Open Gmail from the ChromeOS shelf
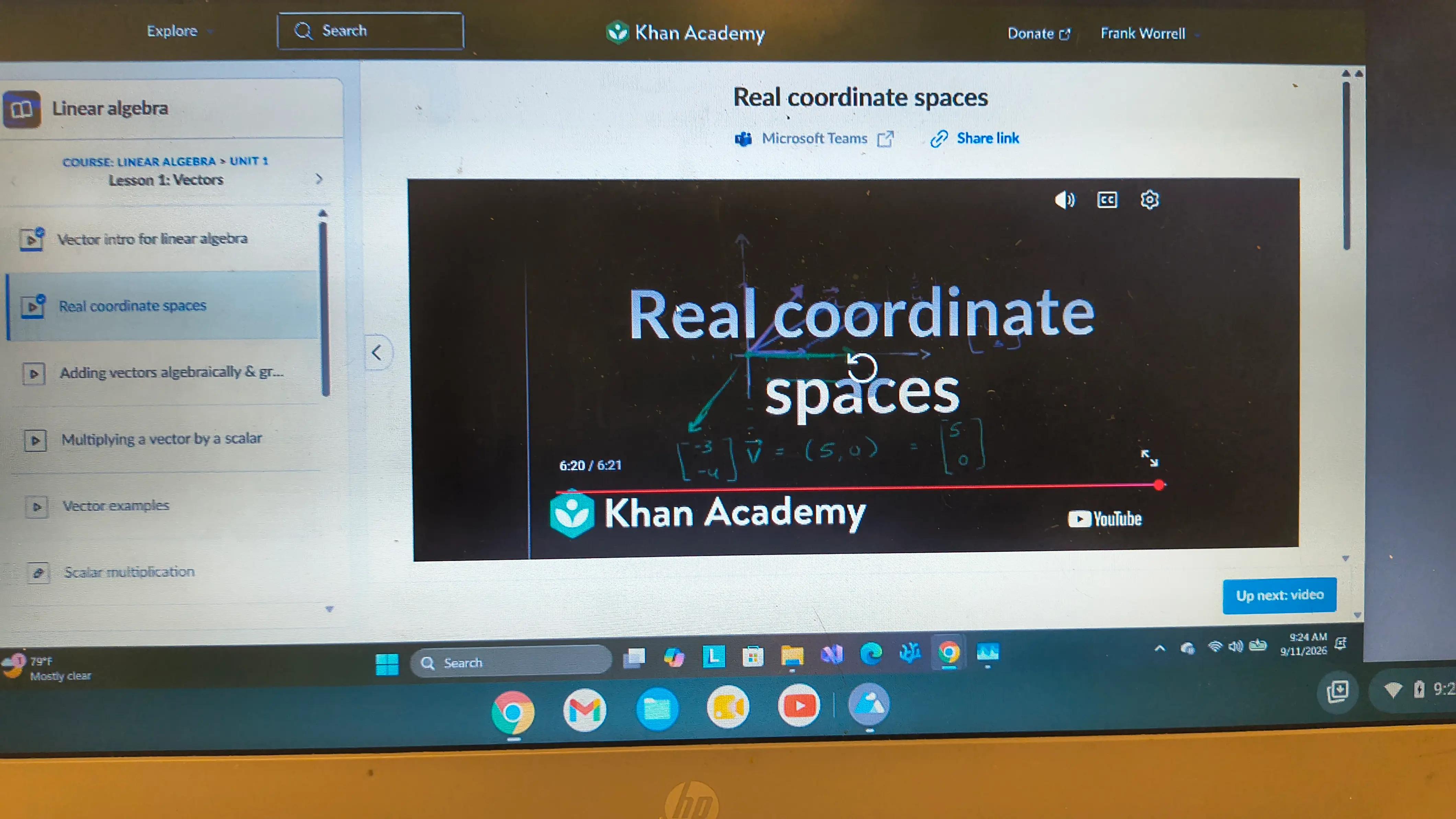 584,710
